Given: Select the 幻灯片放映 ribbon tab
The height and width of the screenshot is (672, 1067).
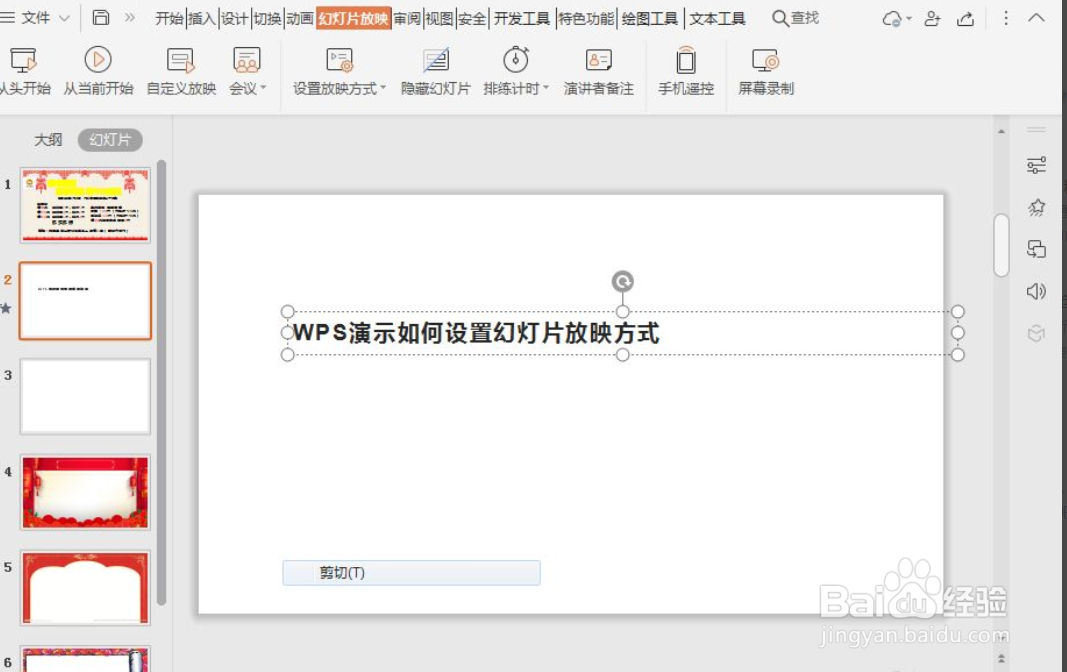Looking at the screenshot, I should tap(353, 18).
